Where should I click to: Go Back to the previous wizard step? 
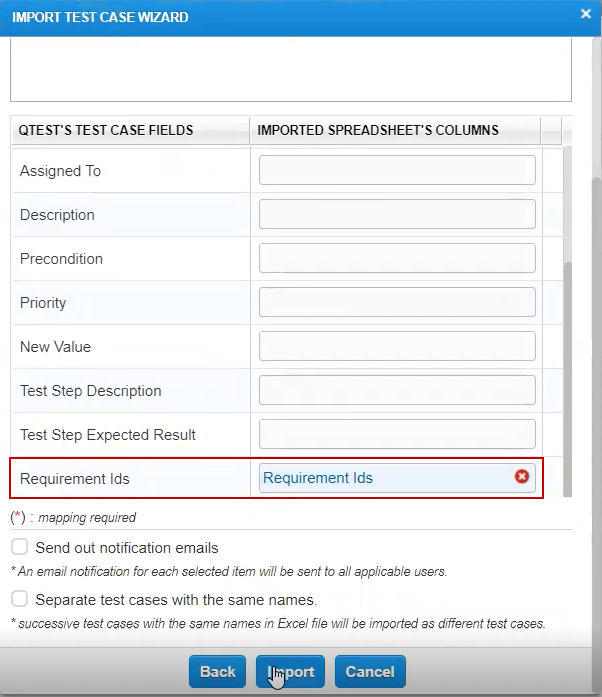point(217,672)
